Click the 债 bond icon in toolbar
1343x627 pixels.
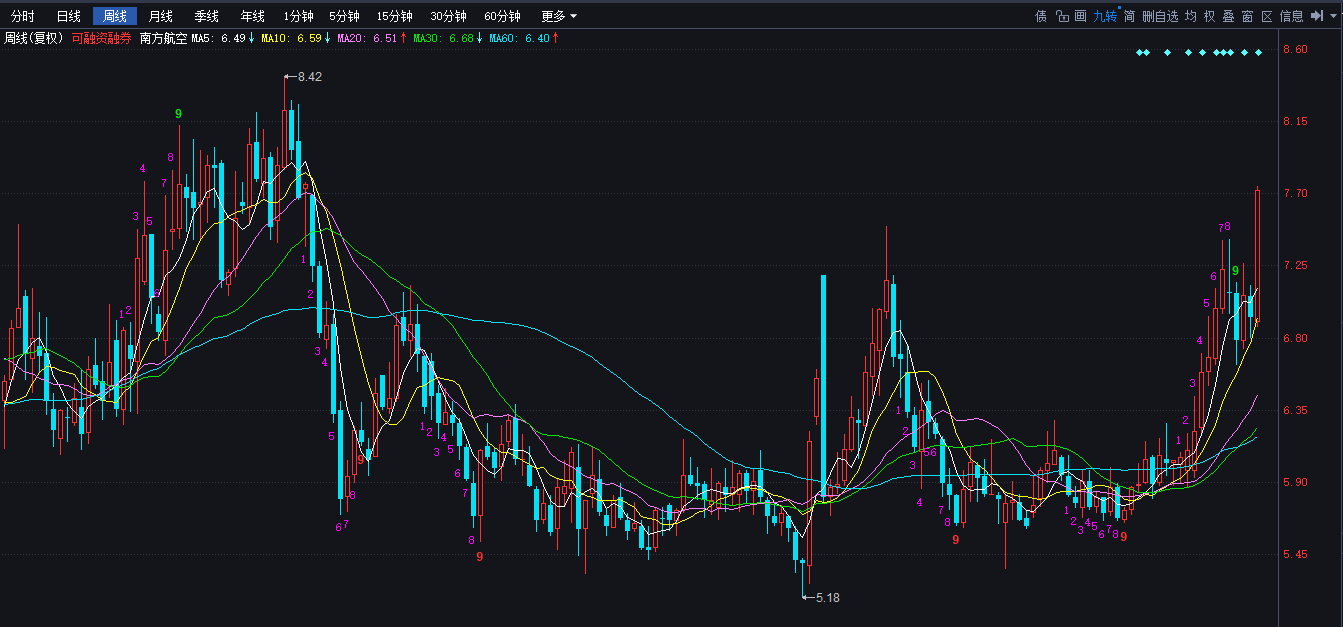1041,16
